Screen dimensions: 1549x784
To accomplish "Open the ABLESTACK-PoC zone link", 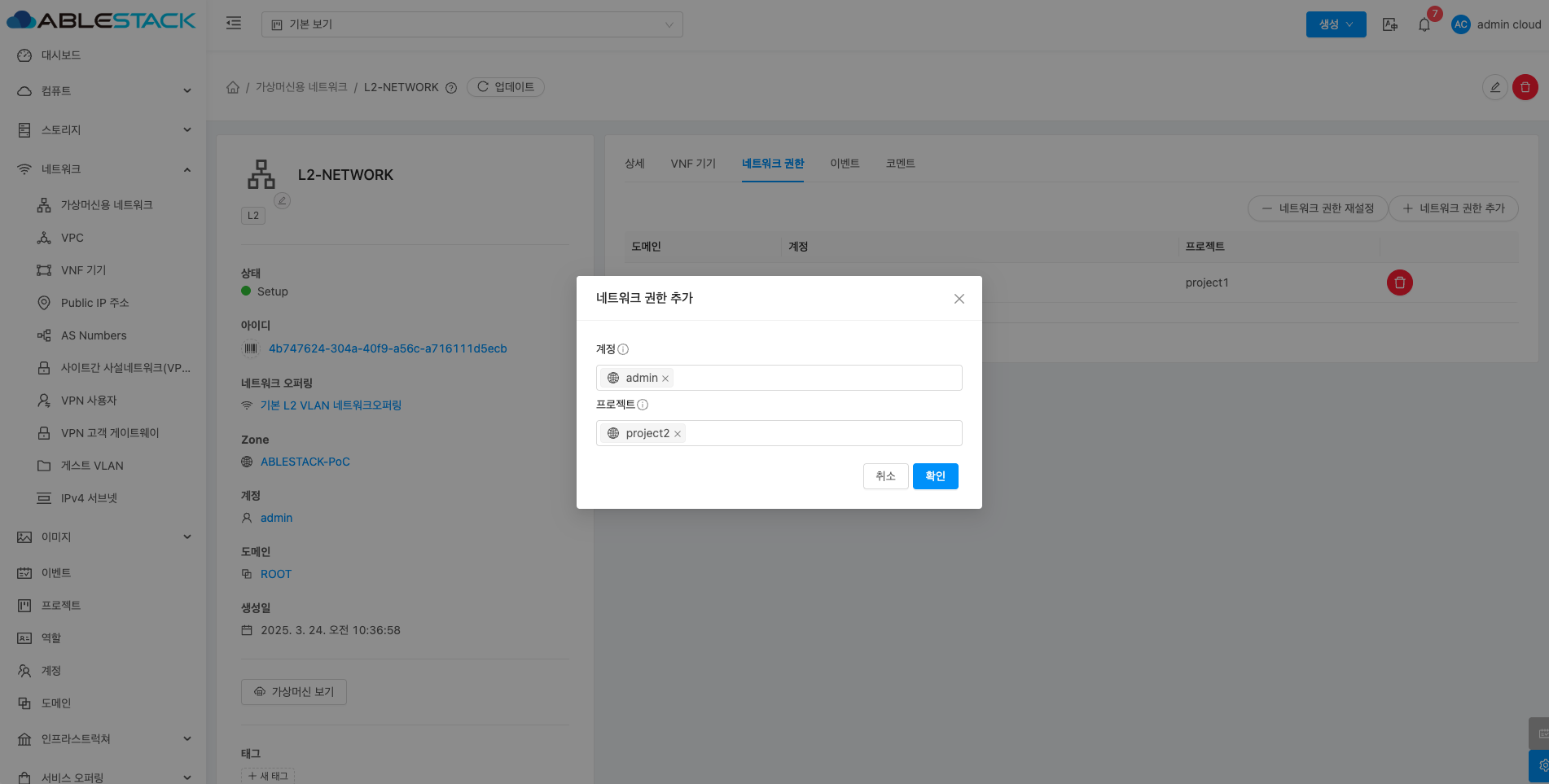I will (305, 462).
